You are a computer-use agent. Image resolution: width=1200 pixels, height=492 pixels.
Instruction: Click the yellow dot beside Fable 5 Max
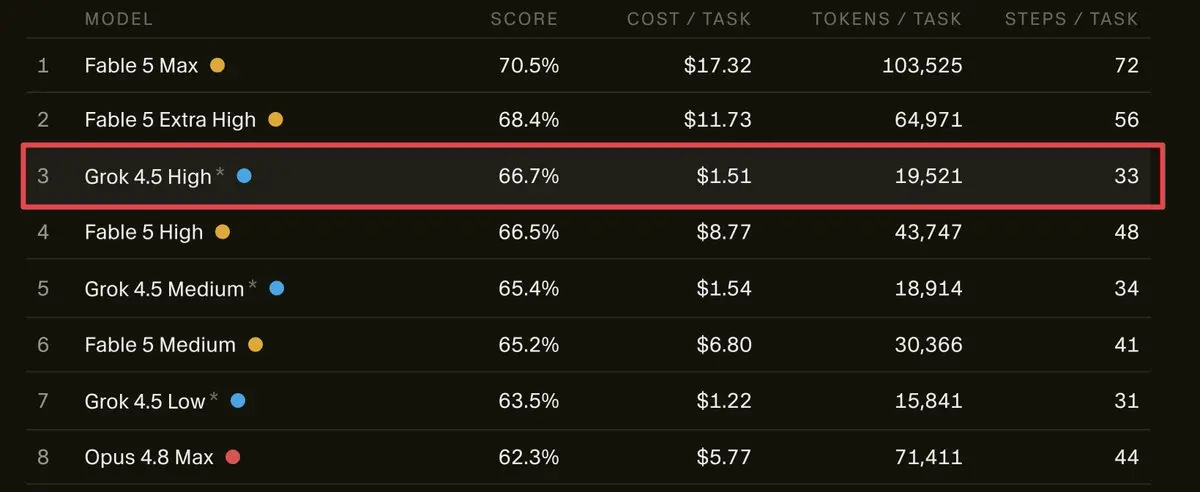[x=217, y=66]
